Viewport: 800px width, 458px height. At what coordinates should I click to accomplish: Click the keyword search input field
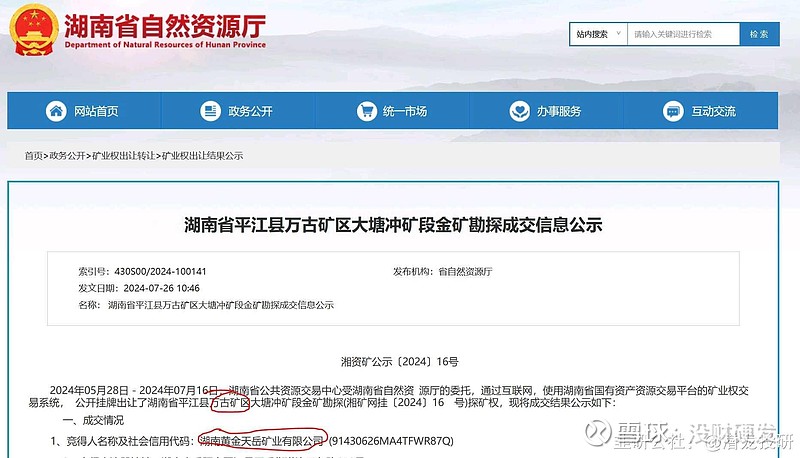click(x=683, y=34)
